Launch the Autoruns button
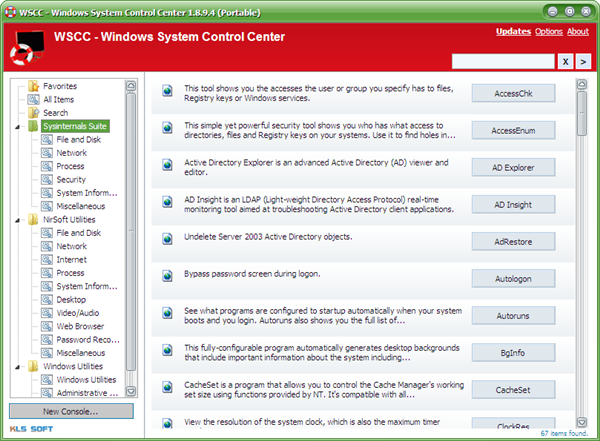The height and width of the screenshot is (441, 600). tap(514, 316)
